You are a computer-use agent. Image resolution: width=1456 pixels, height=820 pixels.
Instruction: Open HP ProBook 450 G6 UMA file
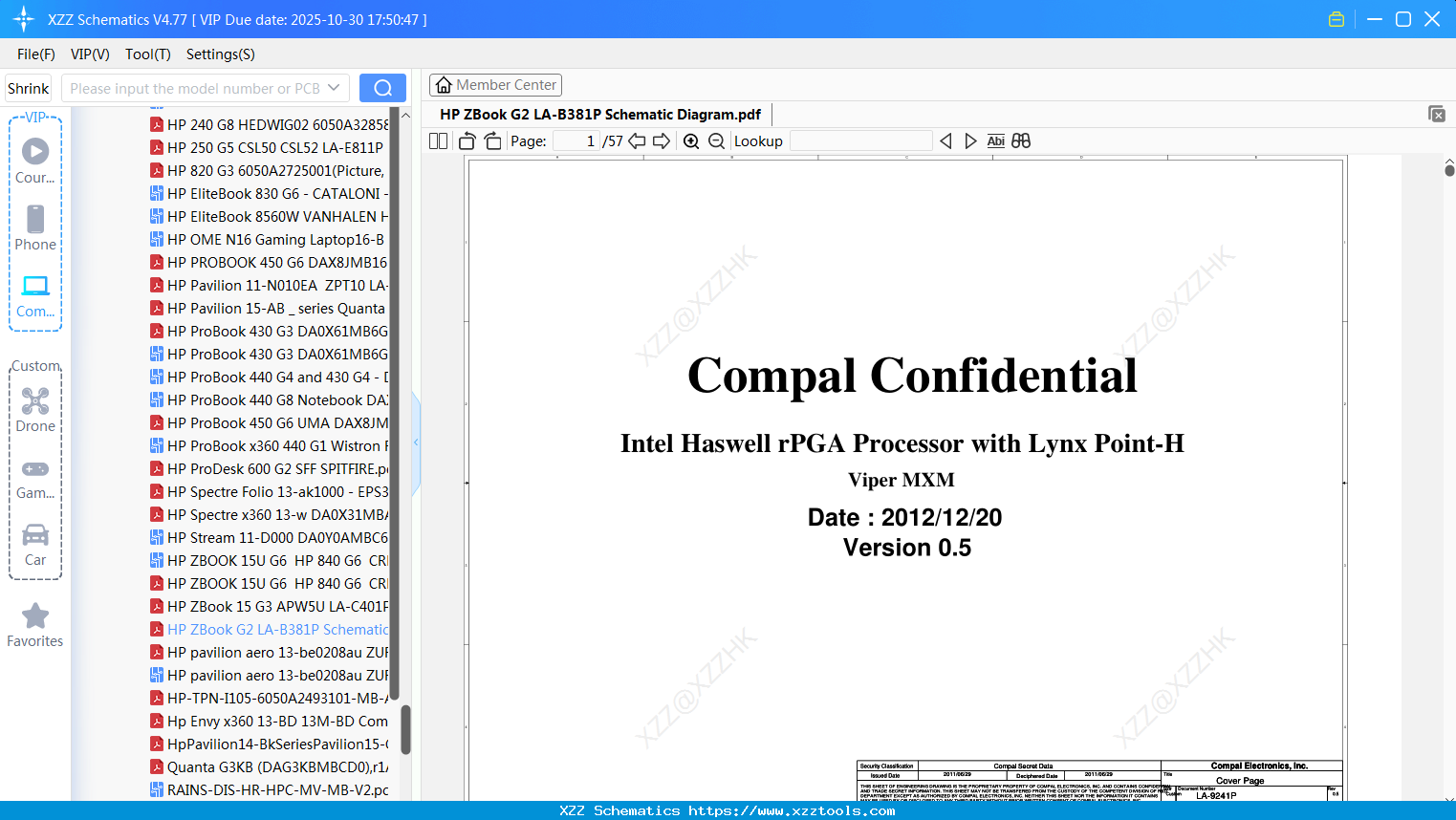click(x=270, y=422)
